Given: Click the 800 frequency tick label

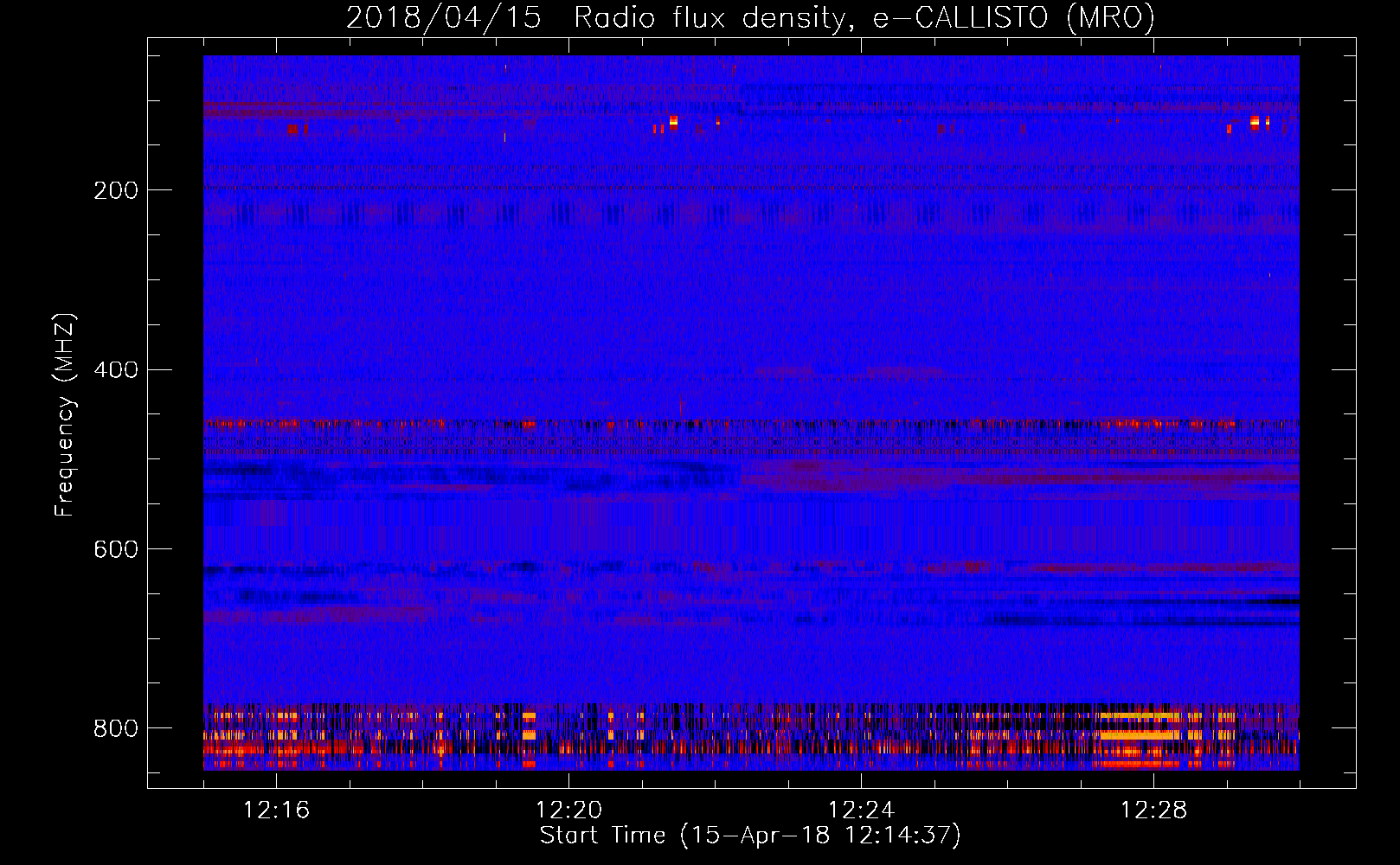Looking at the screenshot, I should click(x=115, y=728).
